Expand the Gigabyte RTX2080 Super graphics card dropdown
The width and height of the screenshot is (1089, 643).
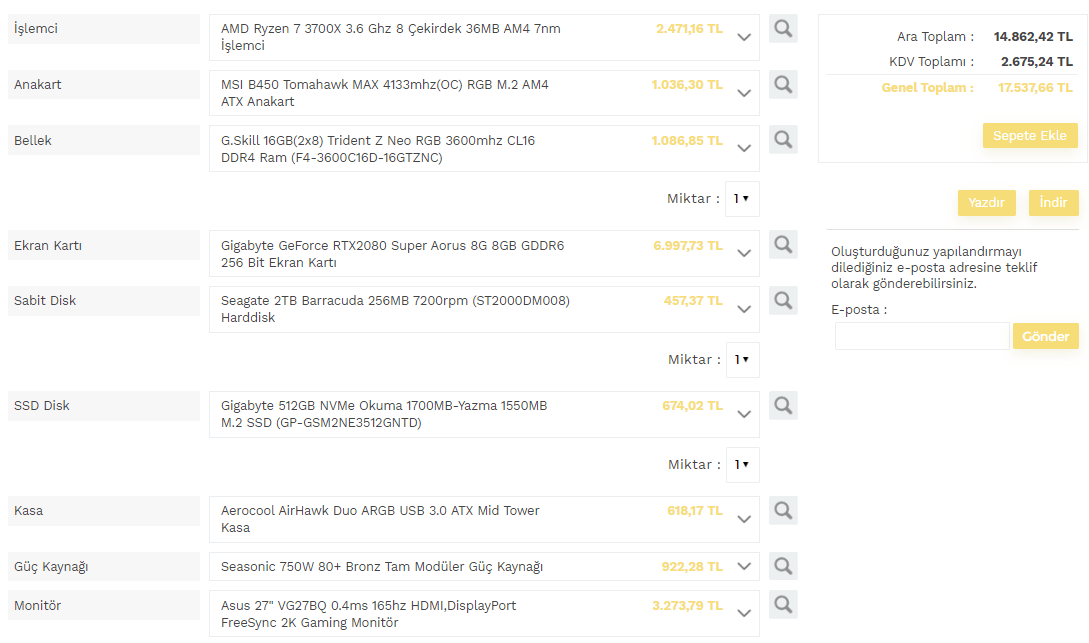[x=484, y=253]
